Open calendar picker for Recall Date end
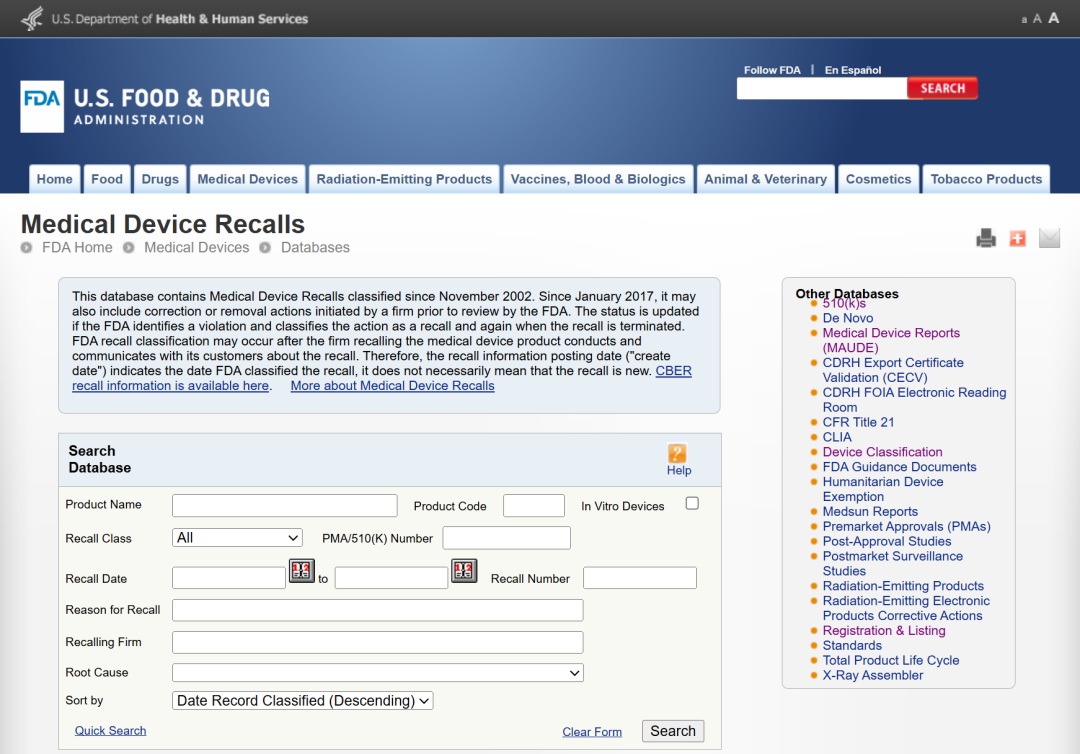1080x754 pixels. 464,570
